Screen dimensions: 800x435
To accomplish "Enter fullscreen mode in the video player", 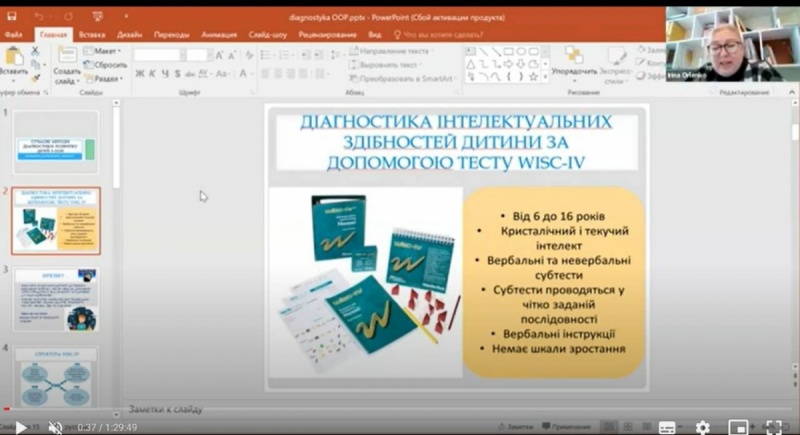I will (x=773, y=427).
